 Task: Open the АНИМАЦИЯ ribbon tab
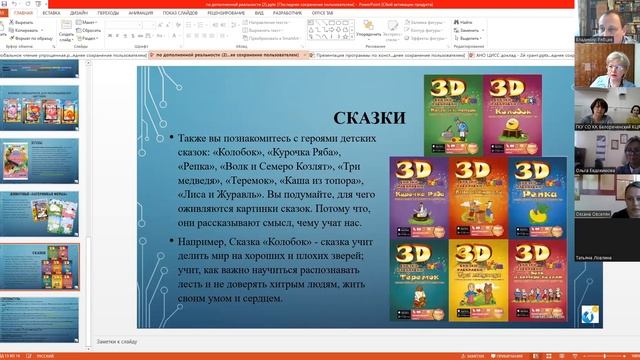pos(141,13)
